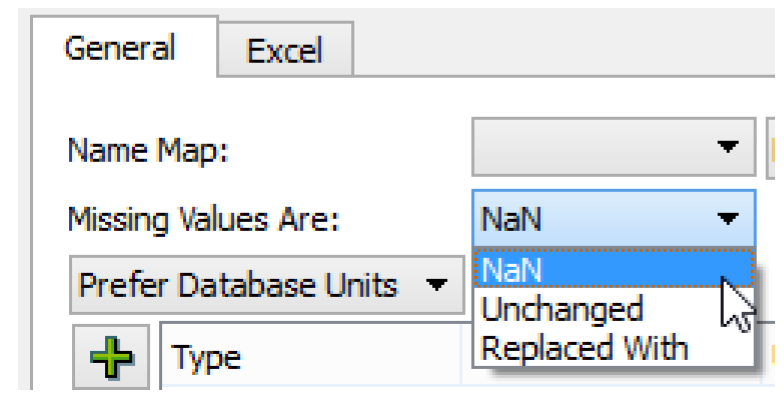
Task: Click the Missing Values Are dropdown arrow
Action: pyautogui.click(x=728, y=218)
